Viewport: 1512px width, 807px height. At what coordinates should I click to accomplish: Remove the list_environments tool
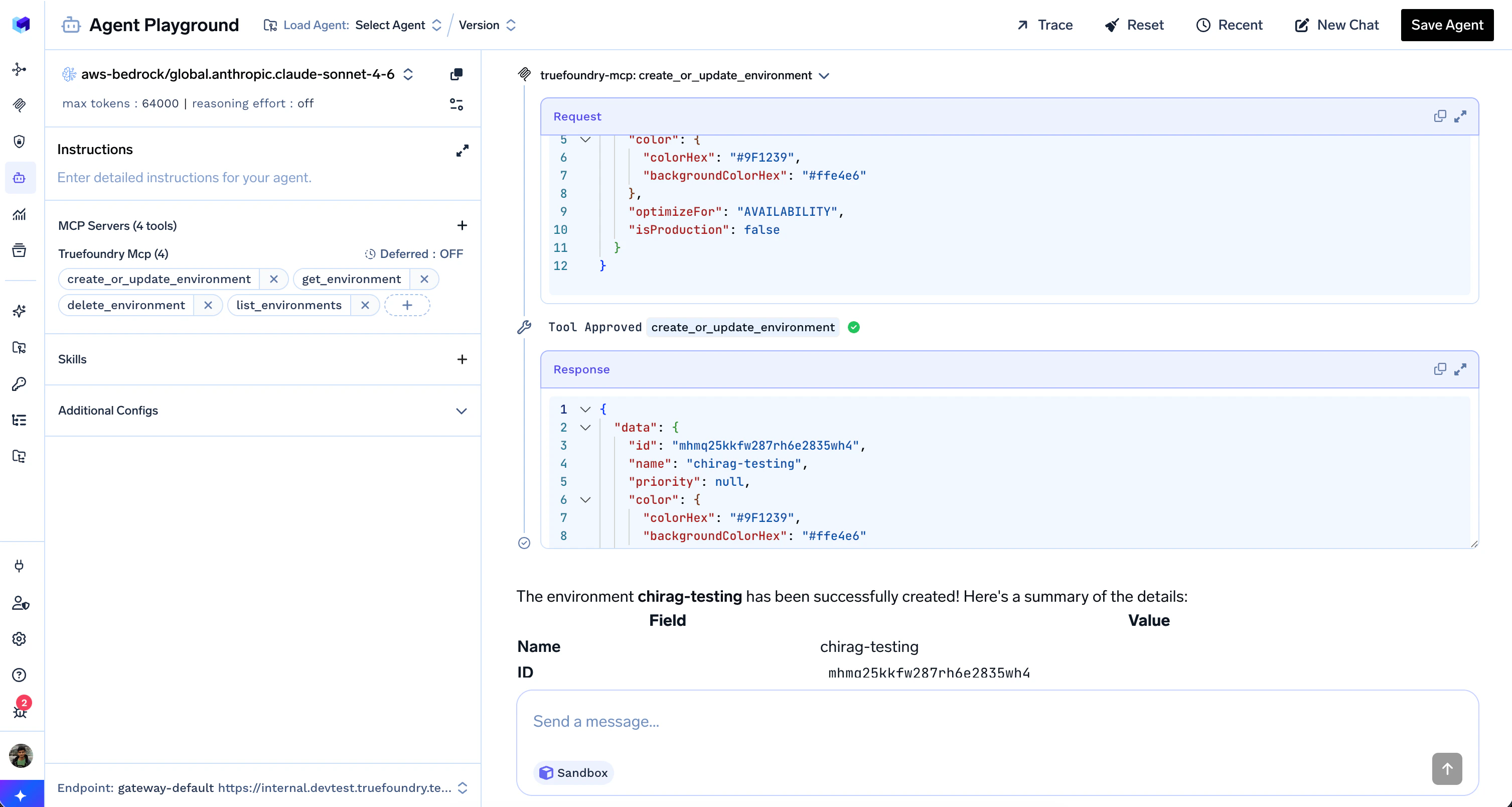tap(365, 305)
